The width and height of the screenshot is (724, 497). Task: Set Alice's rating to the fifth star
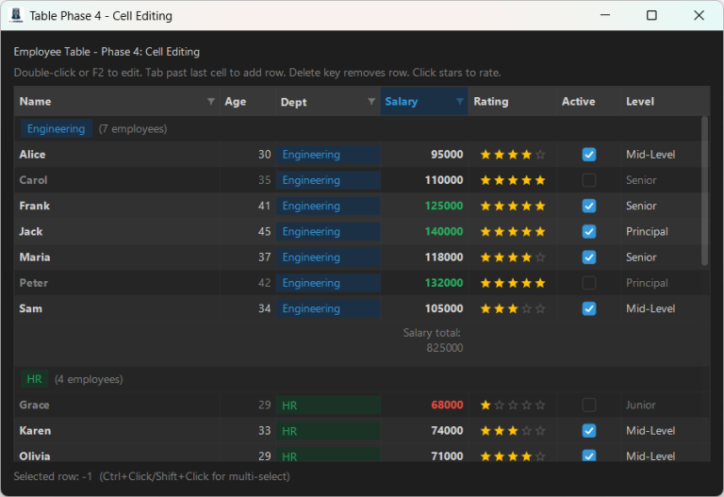click(x=540, y=155)
